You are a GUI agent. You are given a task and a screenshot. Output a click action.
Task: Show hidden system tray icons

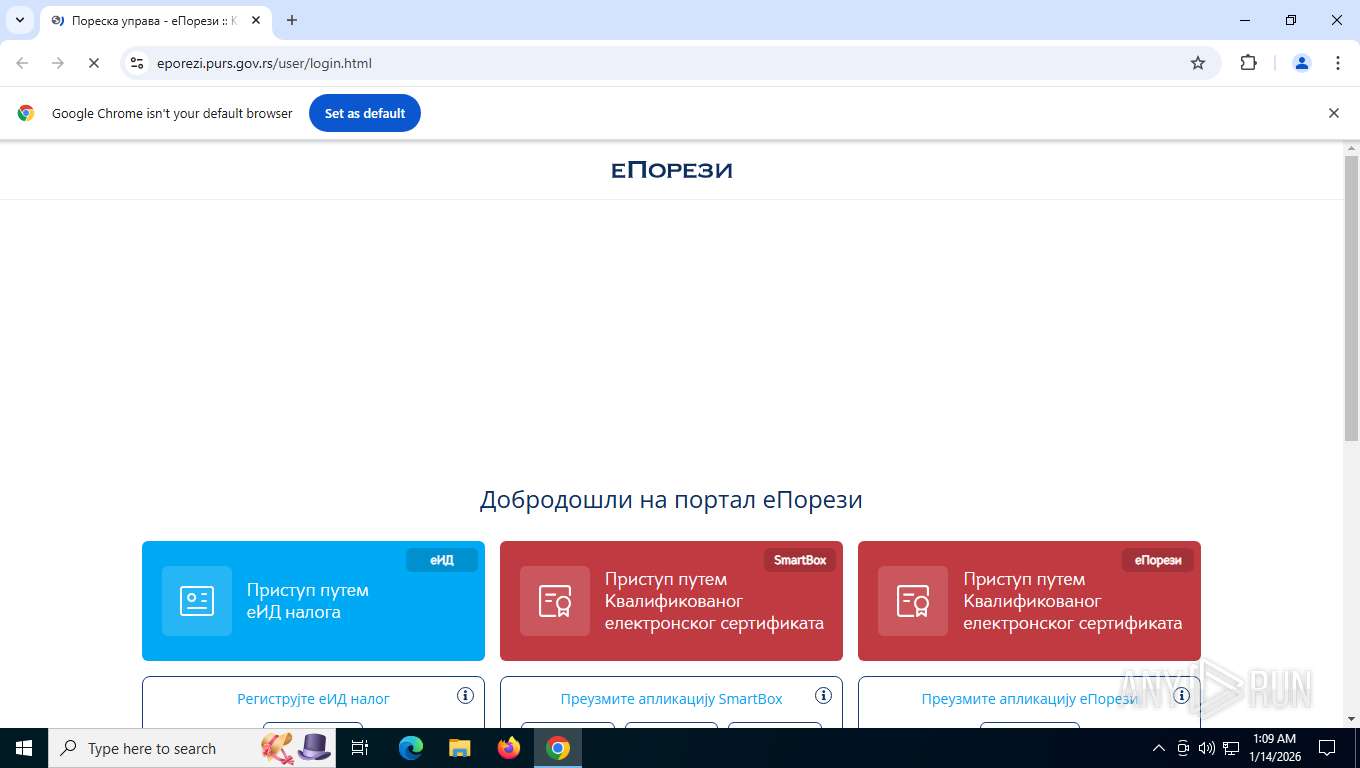[x=1159, y=748]
